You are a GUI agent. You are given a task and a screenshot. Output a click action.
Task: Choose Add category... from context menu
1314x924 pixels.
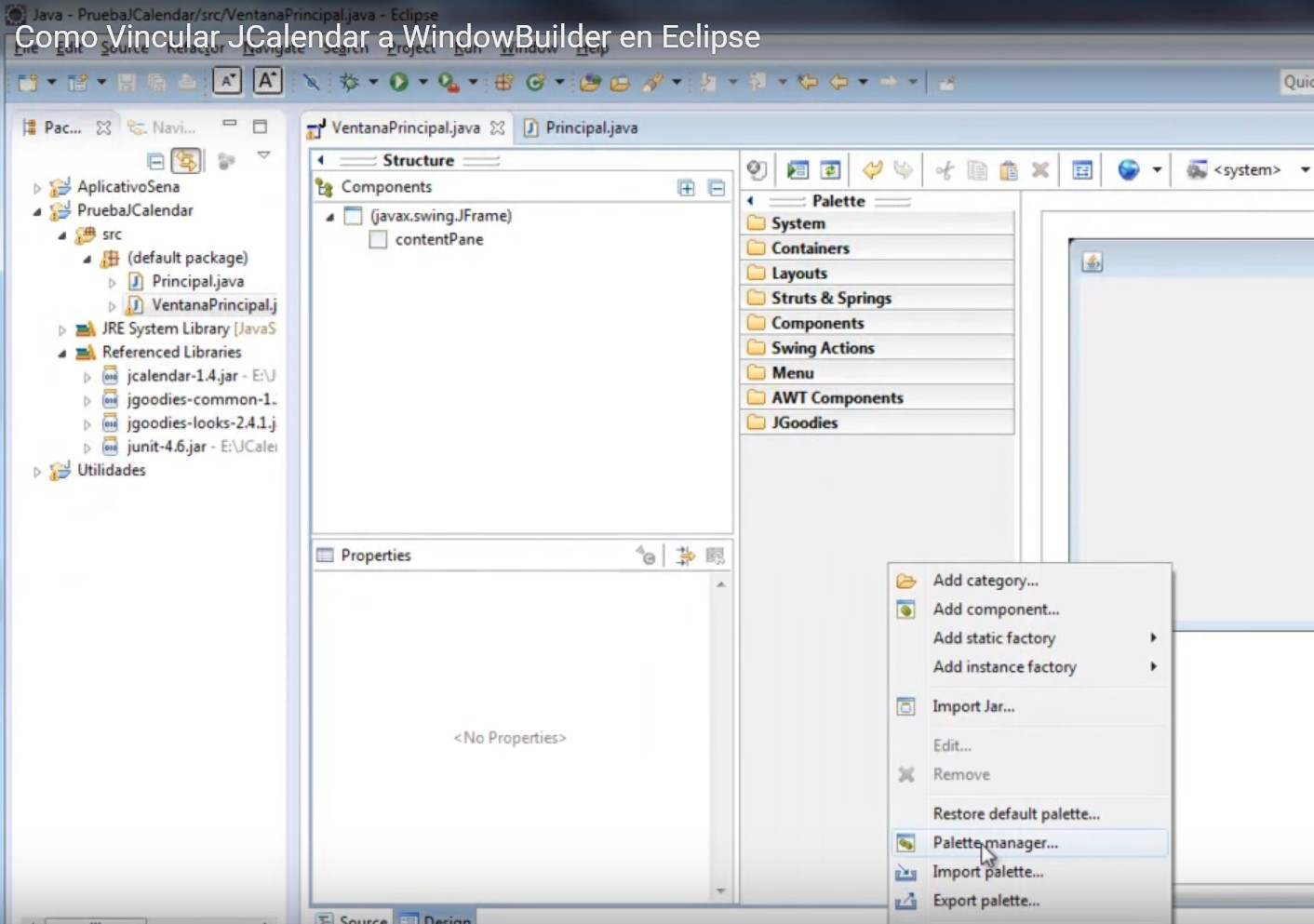pyautogui.click(x=1029, y=581)
